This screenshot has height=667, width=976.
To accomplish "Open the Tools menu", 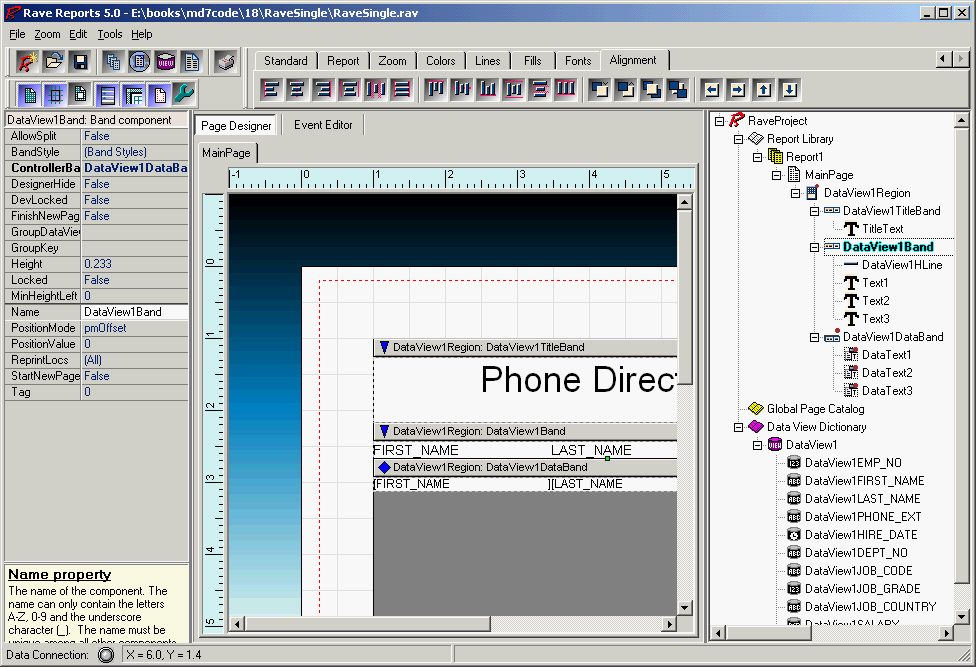I will coord(110,34).
